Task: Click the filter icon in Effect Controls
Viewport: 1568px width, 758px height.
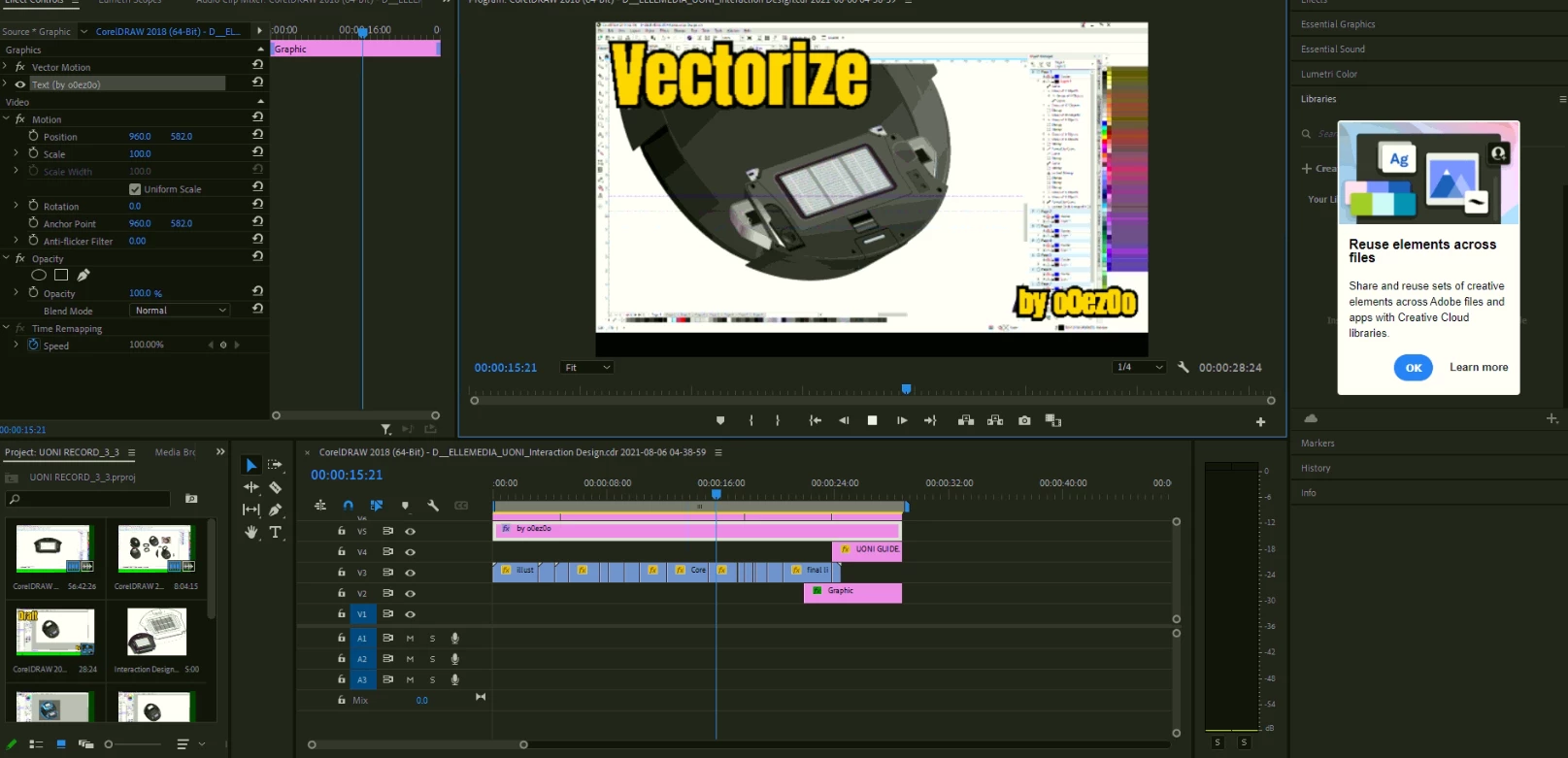Action: pos(385,429)
